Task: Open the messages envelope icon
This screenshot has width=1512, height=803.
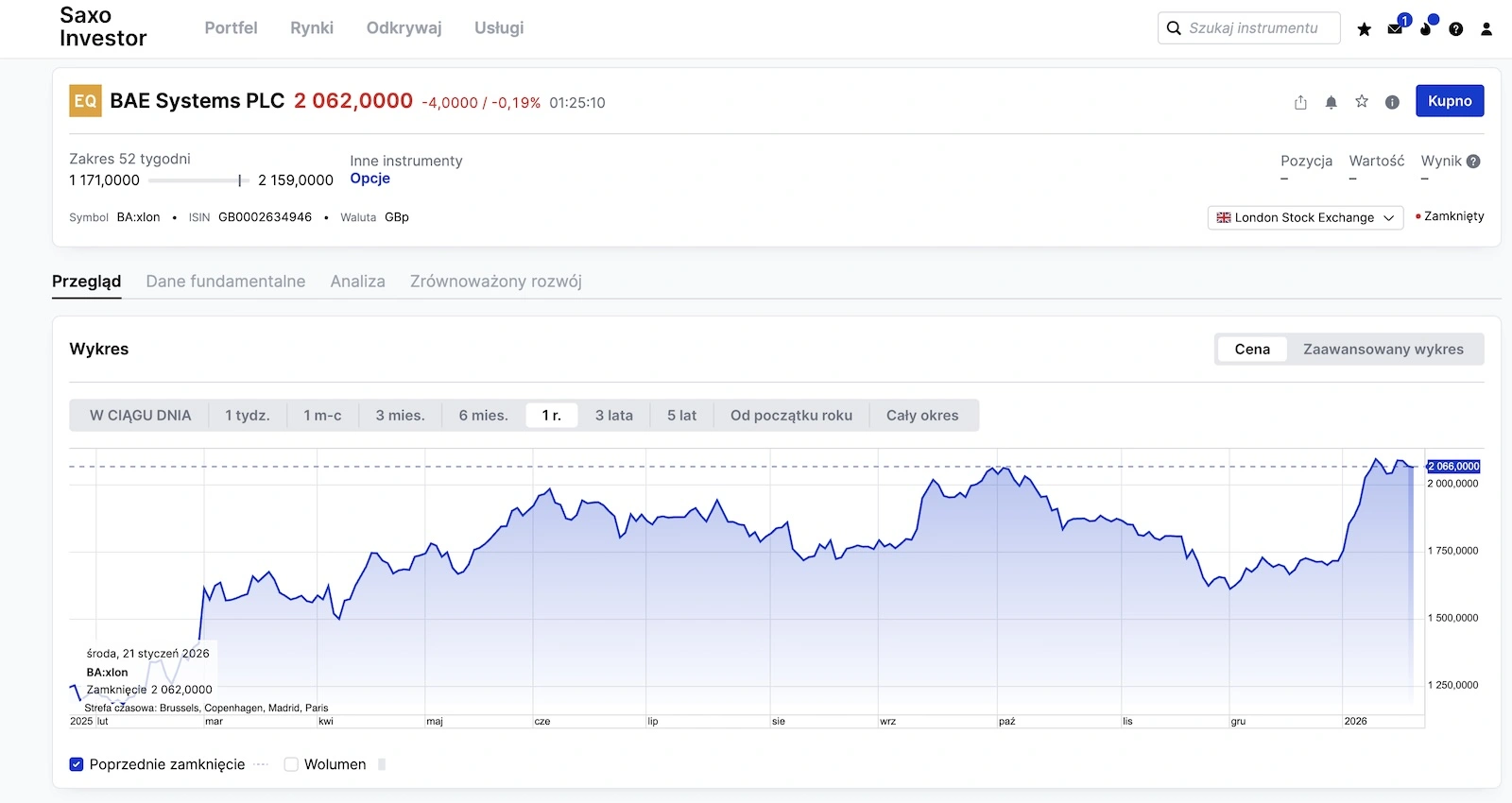Action: (x=1395, y=29)
